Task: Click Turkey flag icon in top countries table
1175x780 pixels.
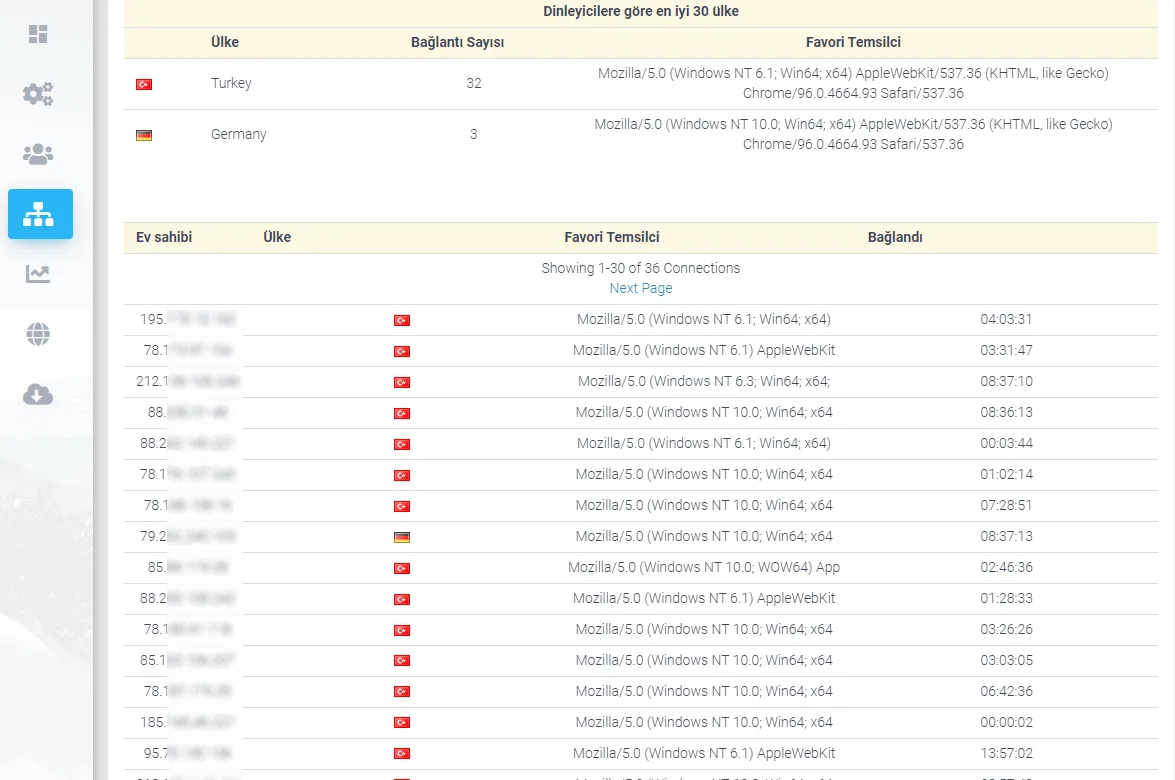Action: coord(144,84)
